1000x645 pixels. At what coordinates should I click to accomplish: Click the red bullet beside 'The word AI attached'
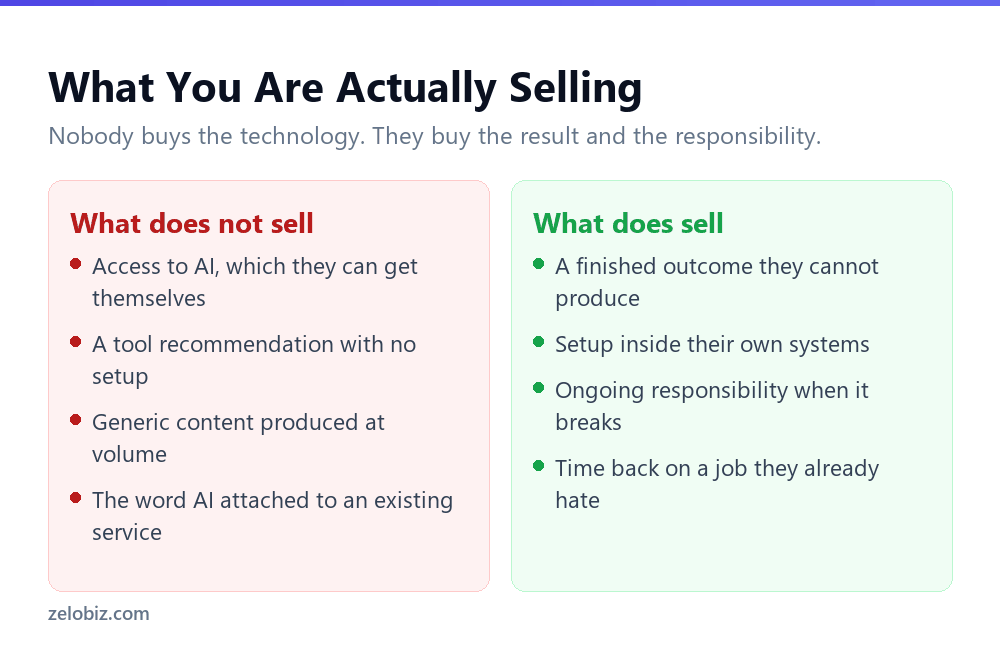(x=75, y=498)
